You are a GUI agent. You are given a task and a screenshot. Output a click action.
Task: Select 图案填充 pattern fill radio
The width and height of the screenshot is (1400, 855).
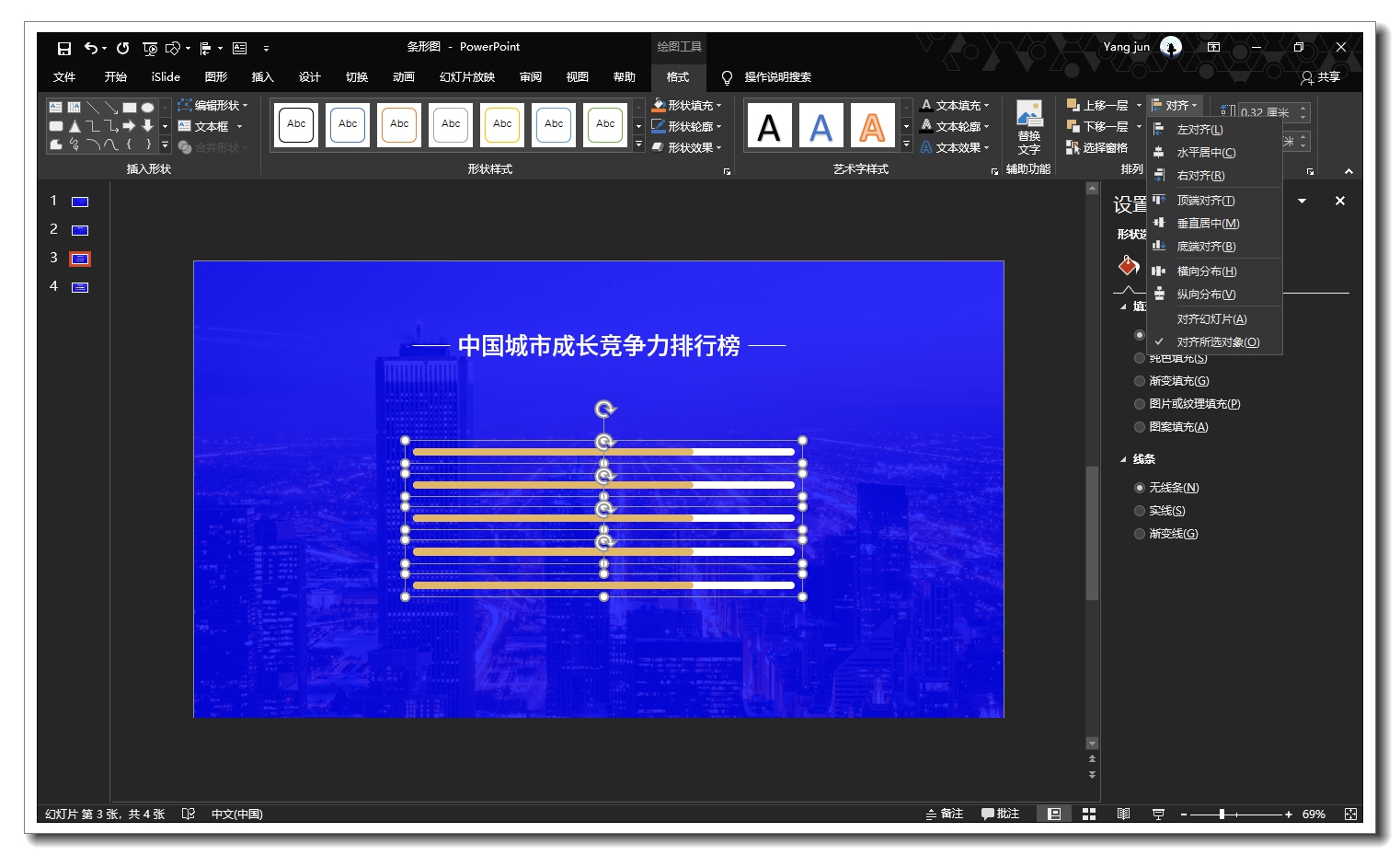[x=1140, y=427]
